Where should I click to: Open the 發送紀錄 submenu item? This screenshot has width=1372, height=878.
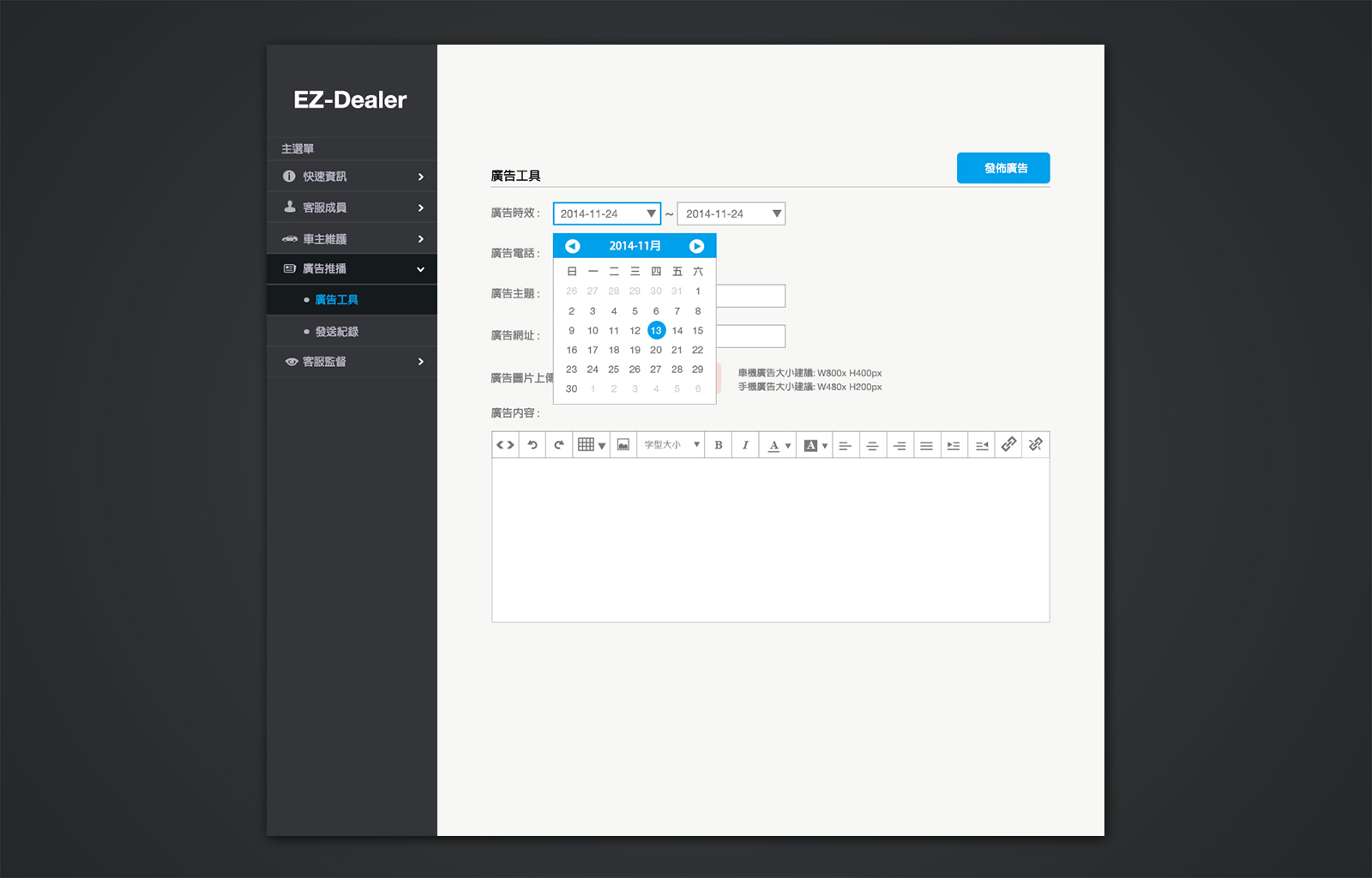pyautogui.click(x=336, y=332)
